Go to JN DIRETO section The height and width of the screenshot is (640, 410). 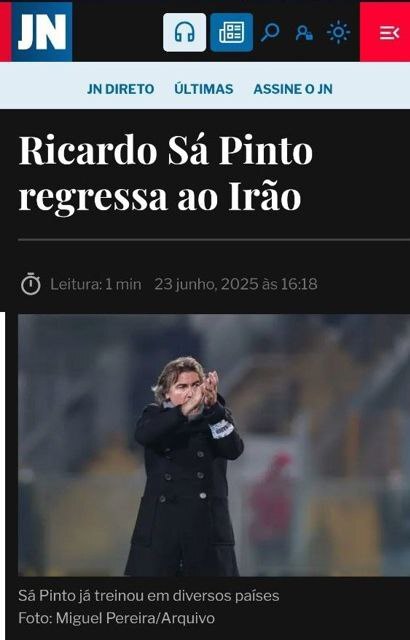(x=120, y=89)
